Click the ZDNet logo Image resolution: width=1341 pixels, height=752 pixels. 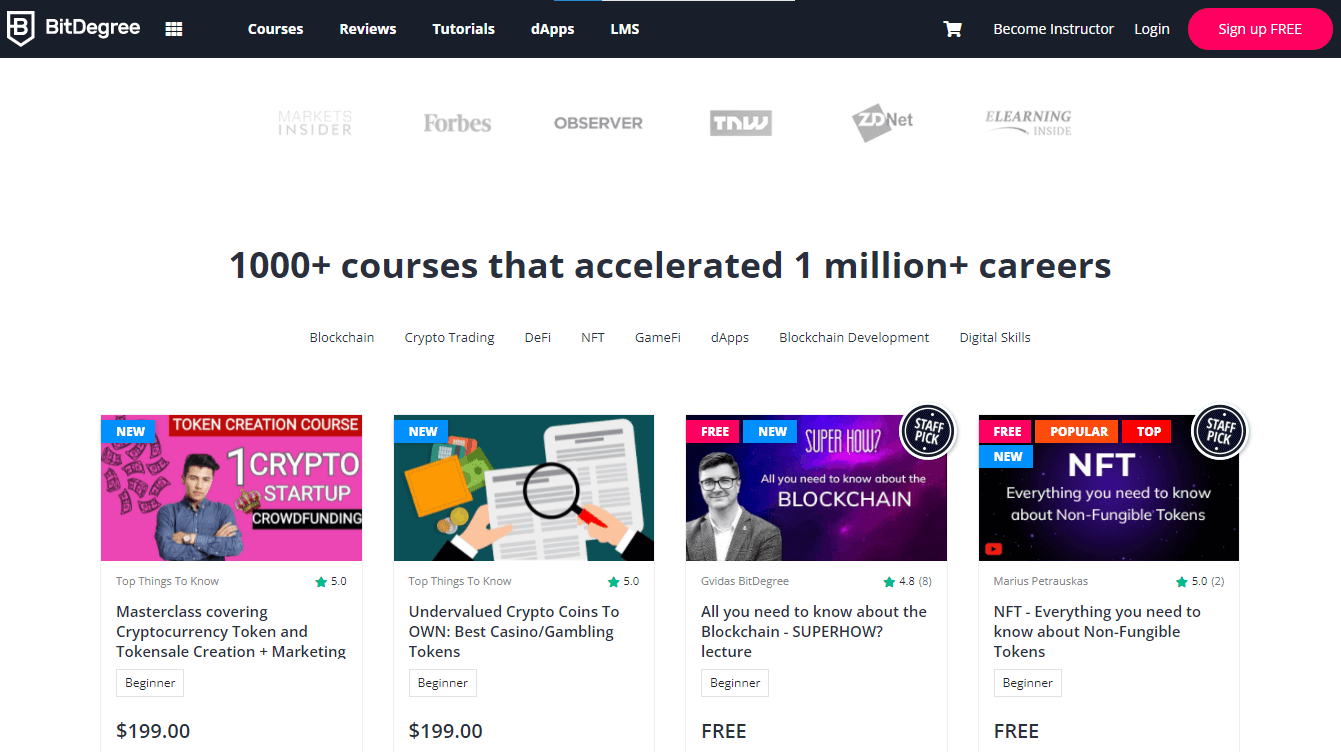883,122
